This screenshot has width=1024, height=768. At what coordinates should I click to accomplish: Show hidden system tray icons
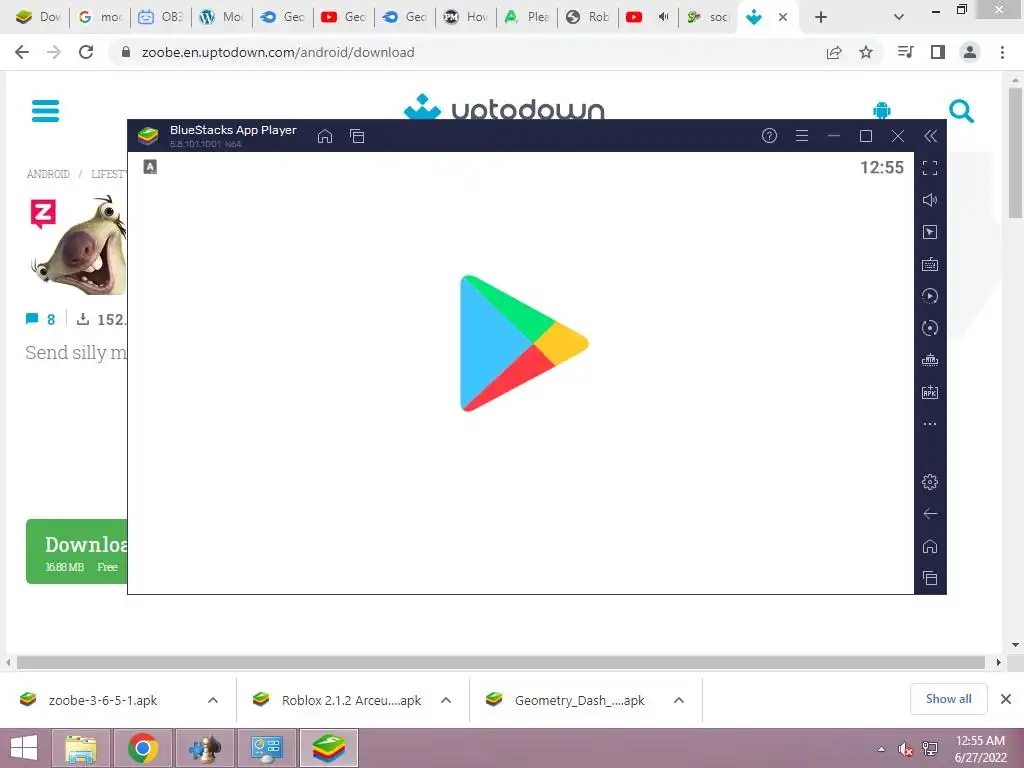tap(882, 749)
